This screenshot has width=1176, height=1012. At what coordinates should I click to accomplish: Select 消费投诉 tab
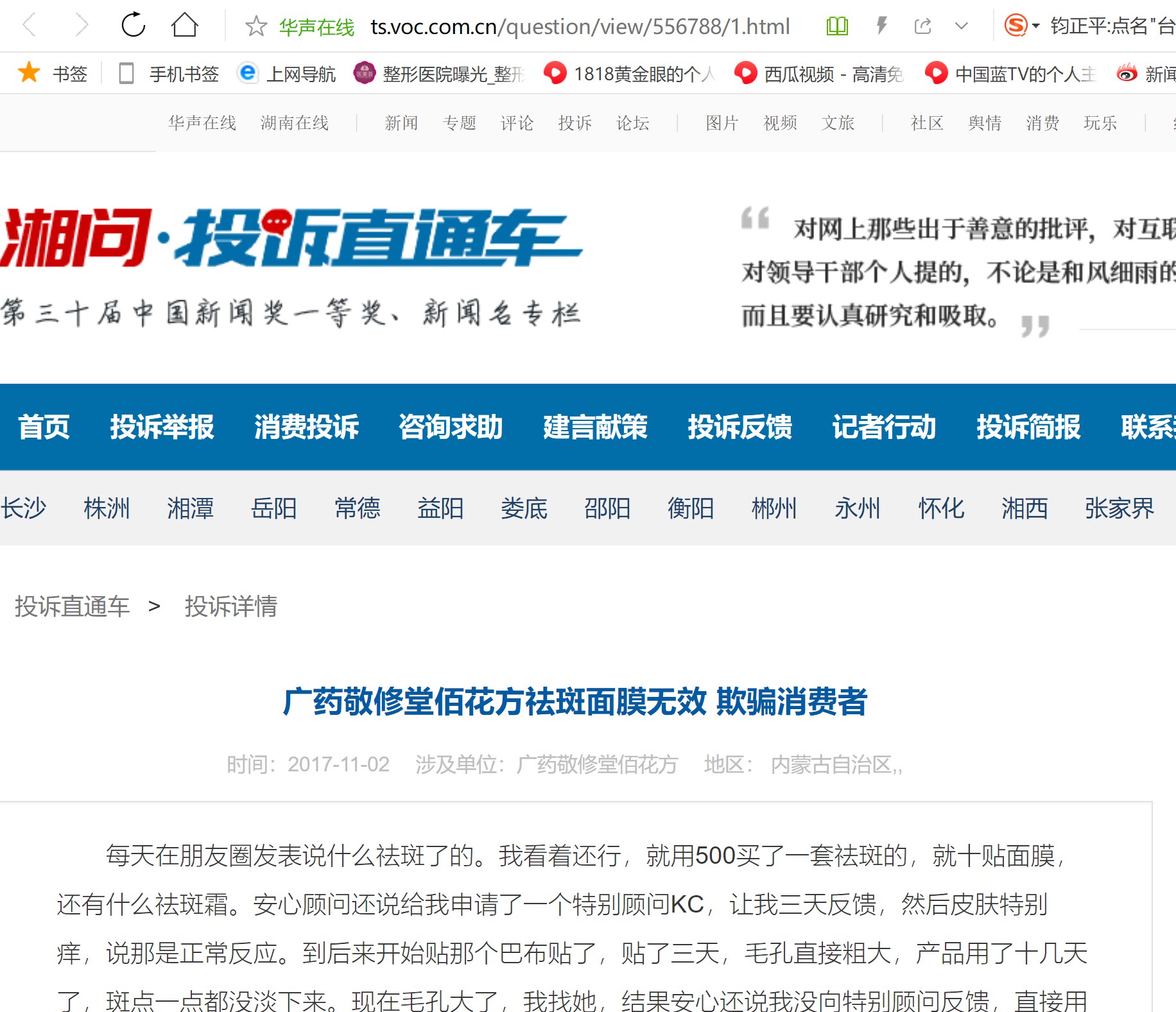pos(306,427)
